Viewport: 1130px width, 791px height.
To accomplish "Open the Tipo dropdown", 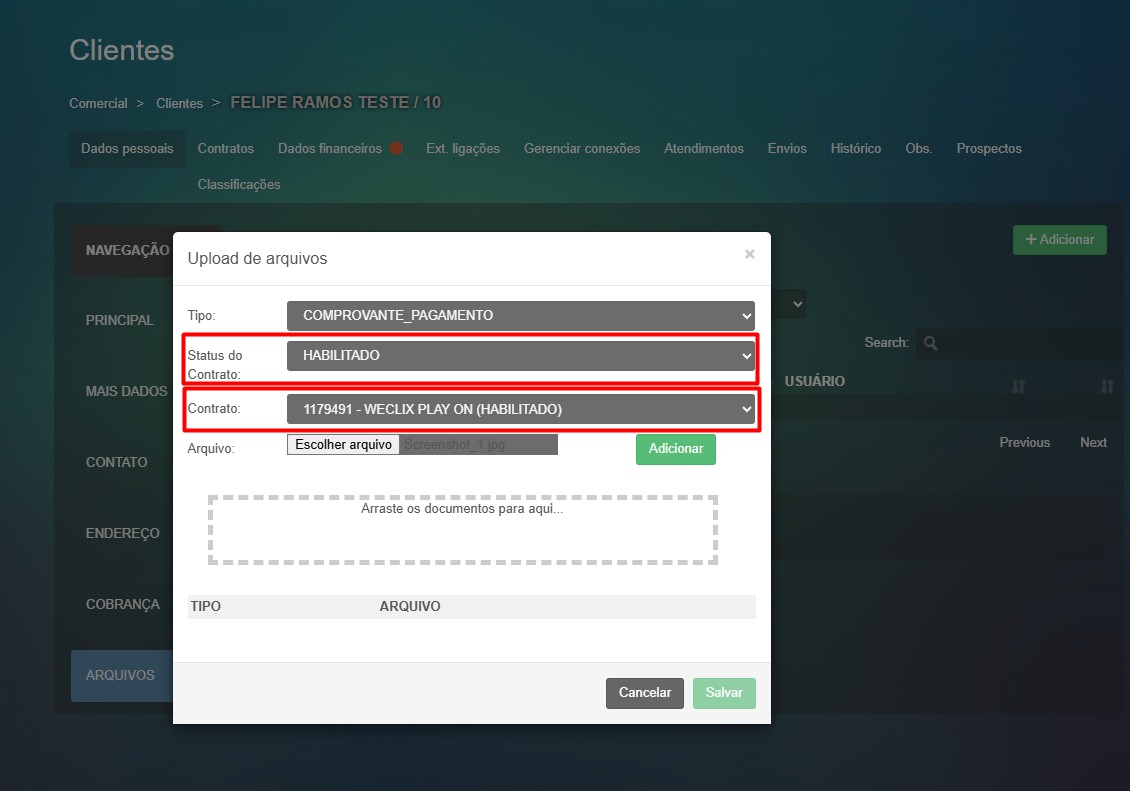I will point(520,315).
